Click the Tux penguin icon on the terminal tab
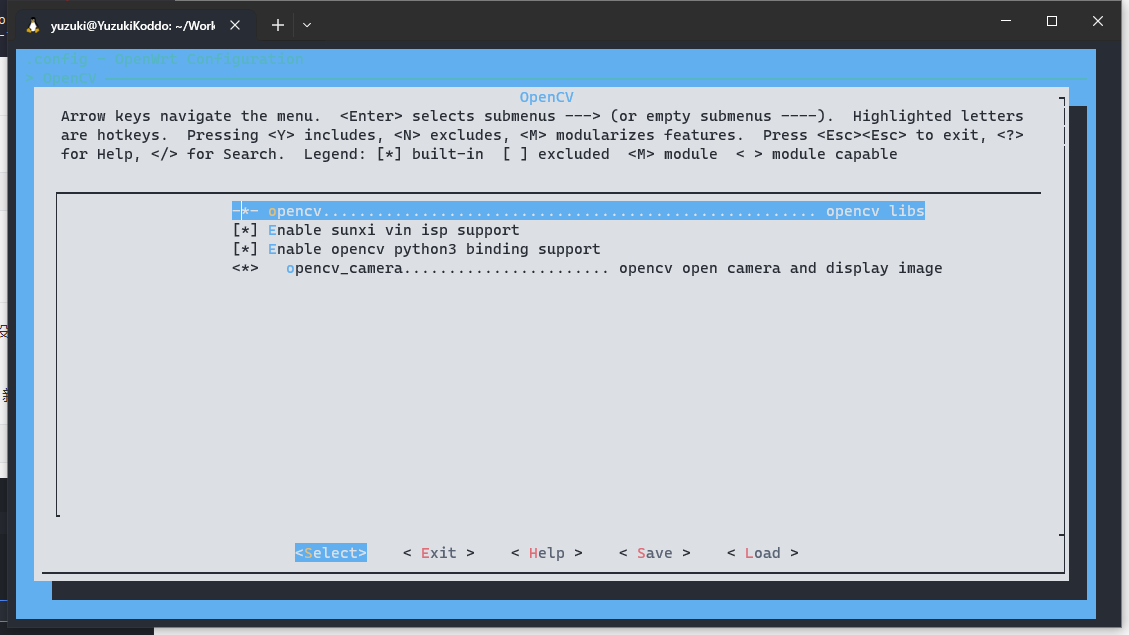This screenshot has width=1129, height=635. (35, 25)
